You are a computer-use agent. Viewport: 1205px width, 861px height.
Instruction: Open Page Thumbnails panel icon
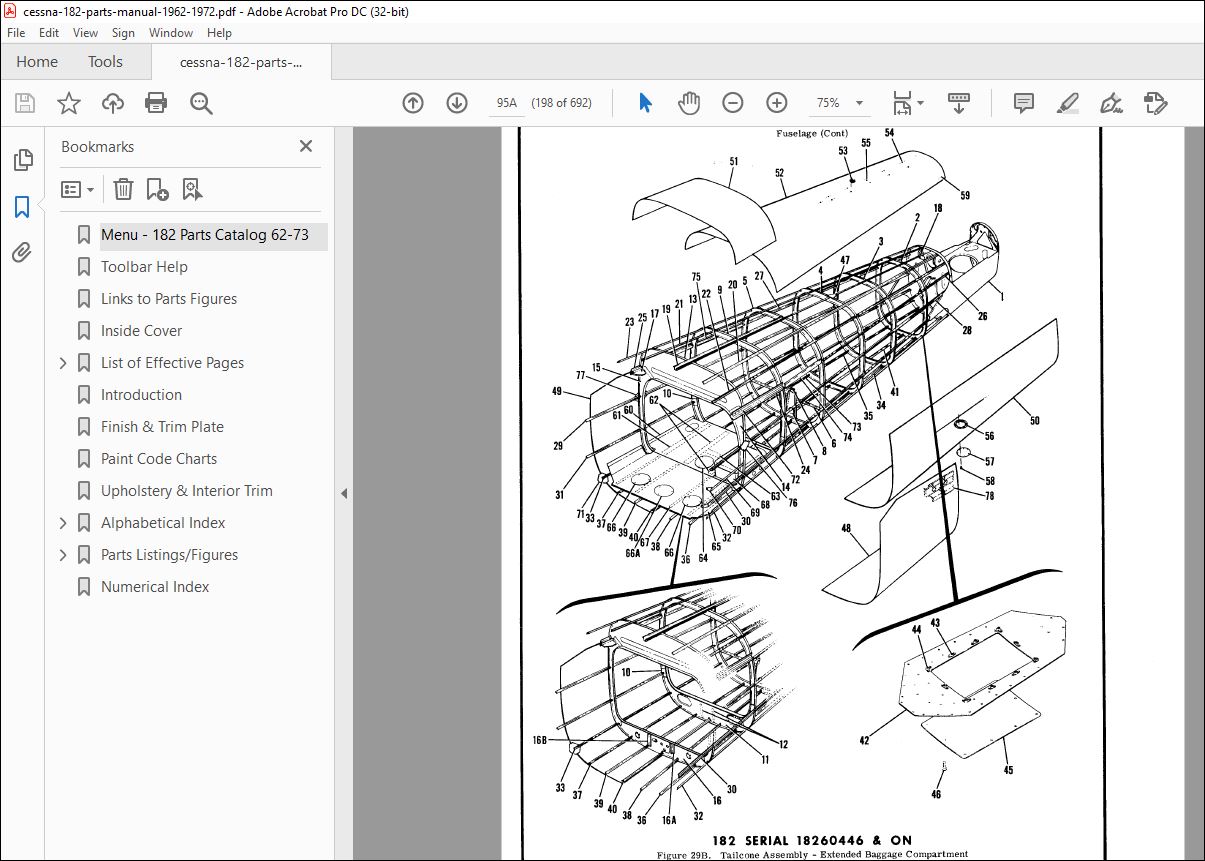(22, 160)
